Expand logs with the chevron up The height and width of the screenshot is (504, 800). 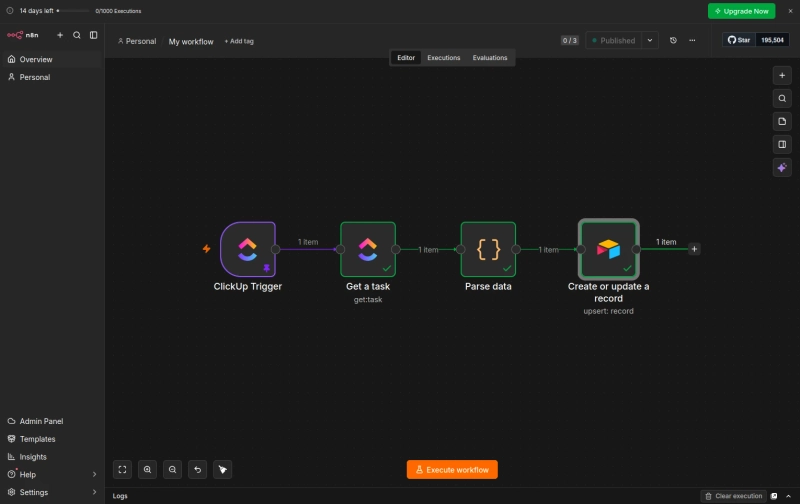click(788, 496)
